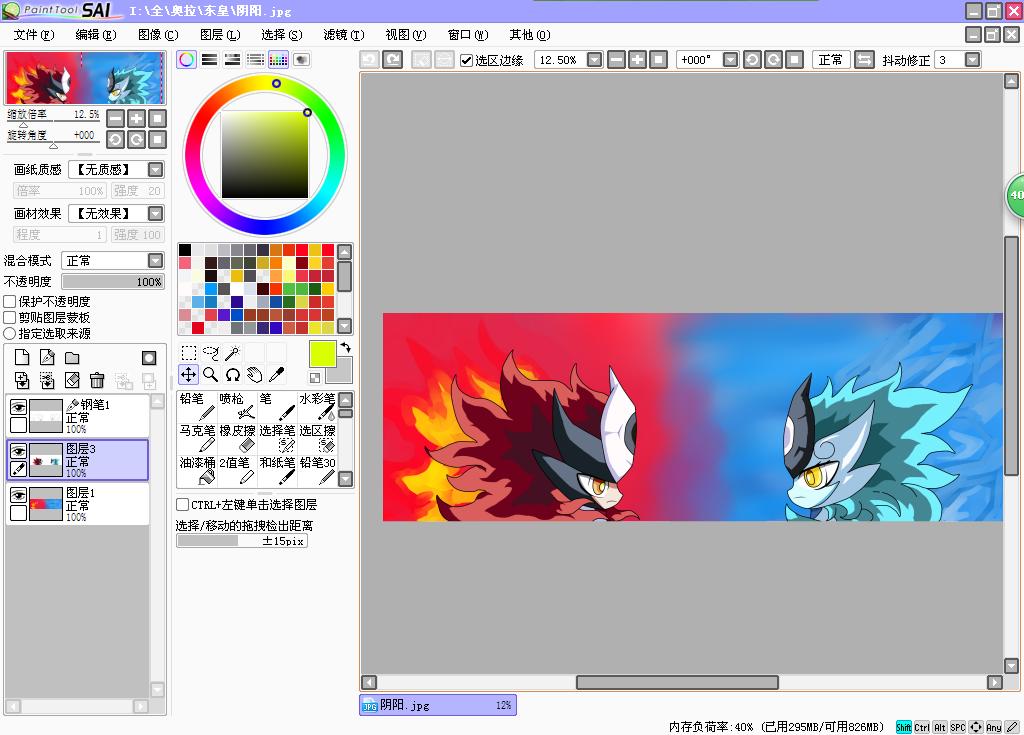Open the 编辑(E) menu

(x=96, y=35)
